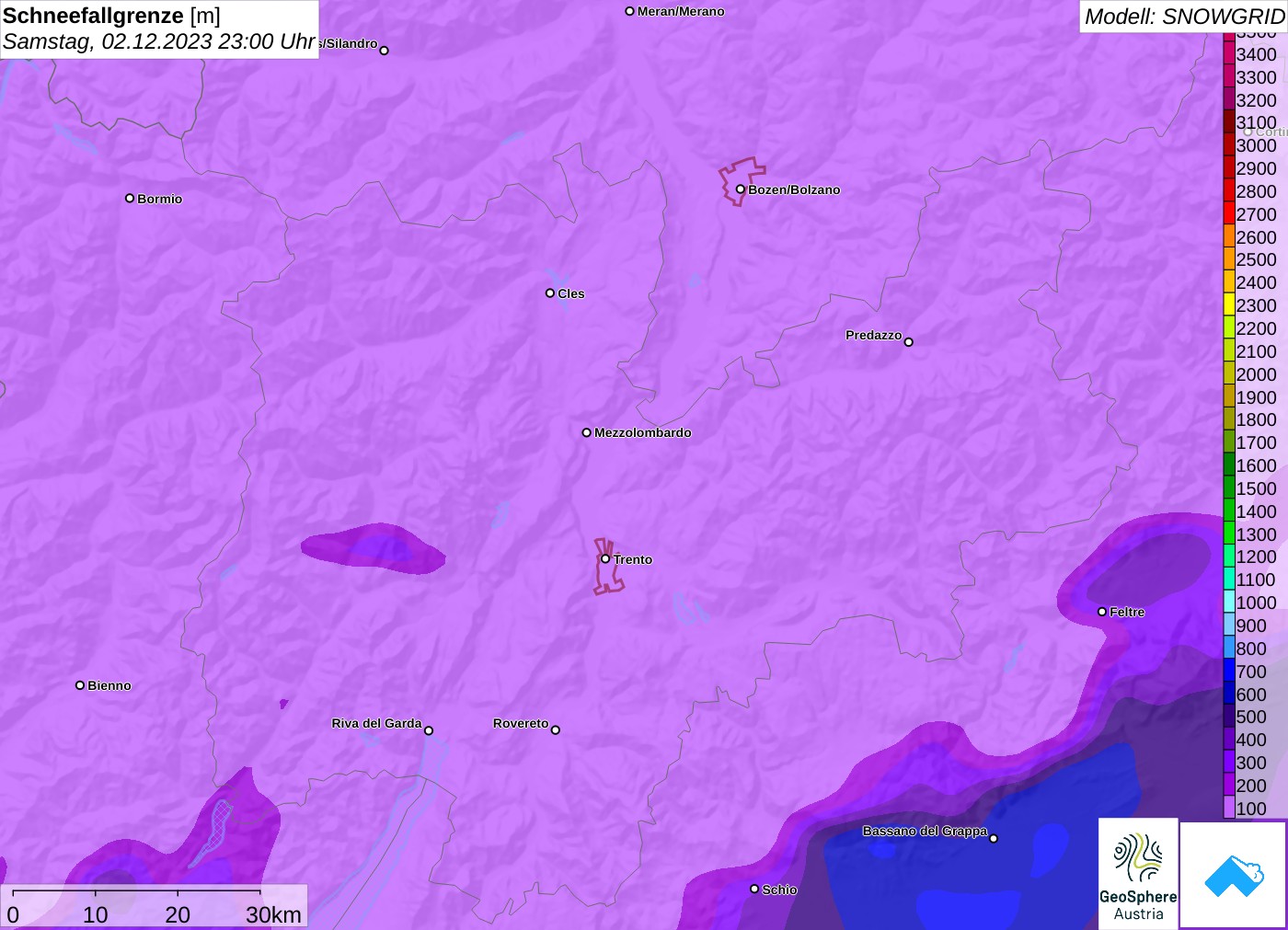This screenshot has width=1288, height=930.
Task: Click the blue cloud logo in the corner
Action: (x=1234, y=875)
